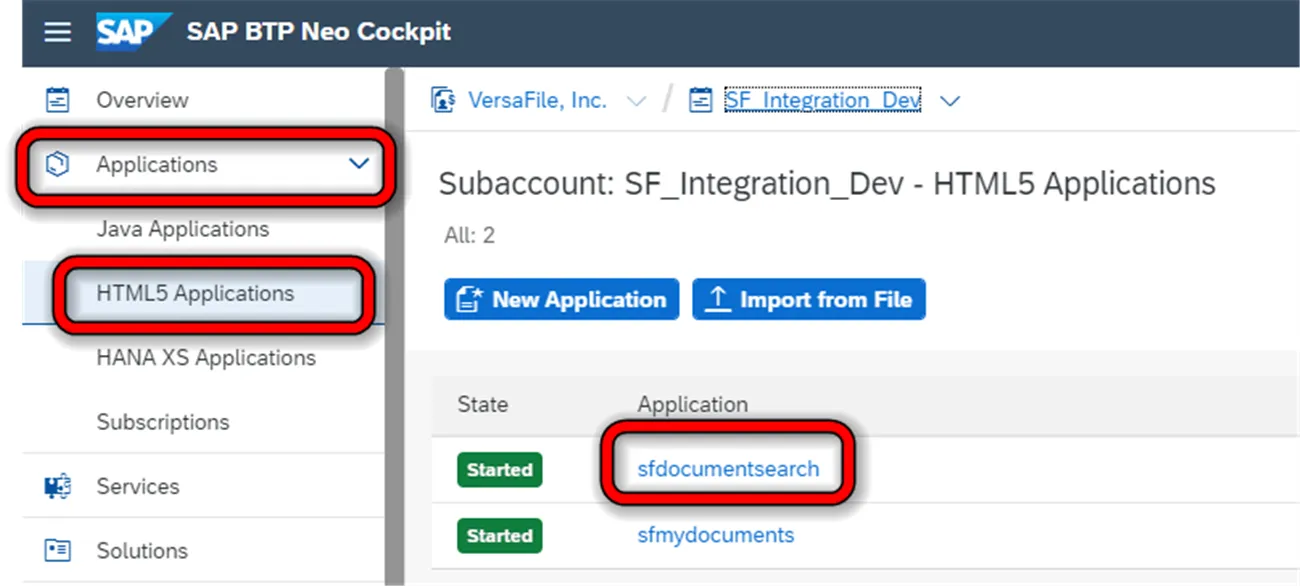Click the Started badge for sfdocumentsearch

[x=500, y=470]
